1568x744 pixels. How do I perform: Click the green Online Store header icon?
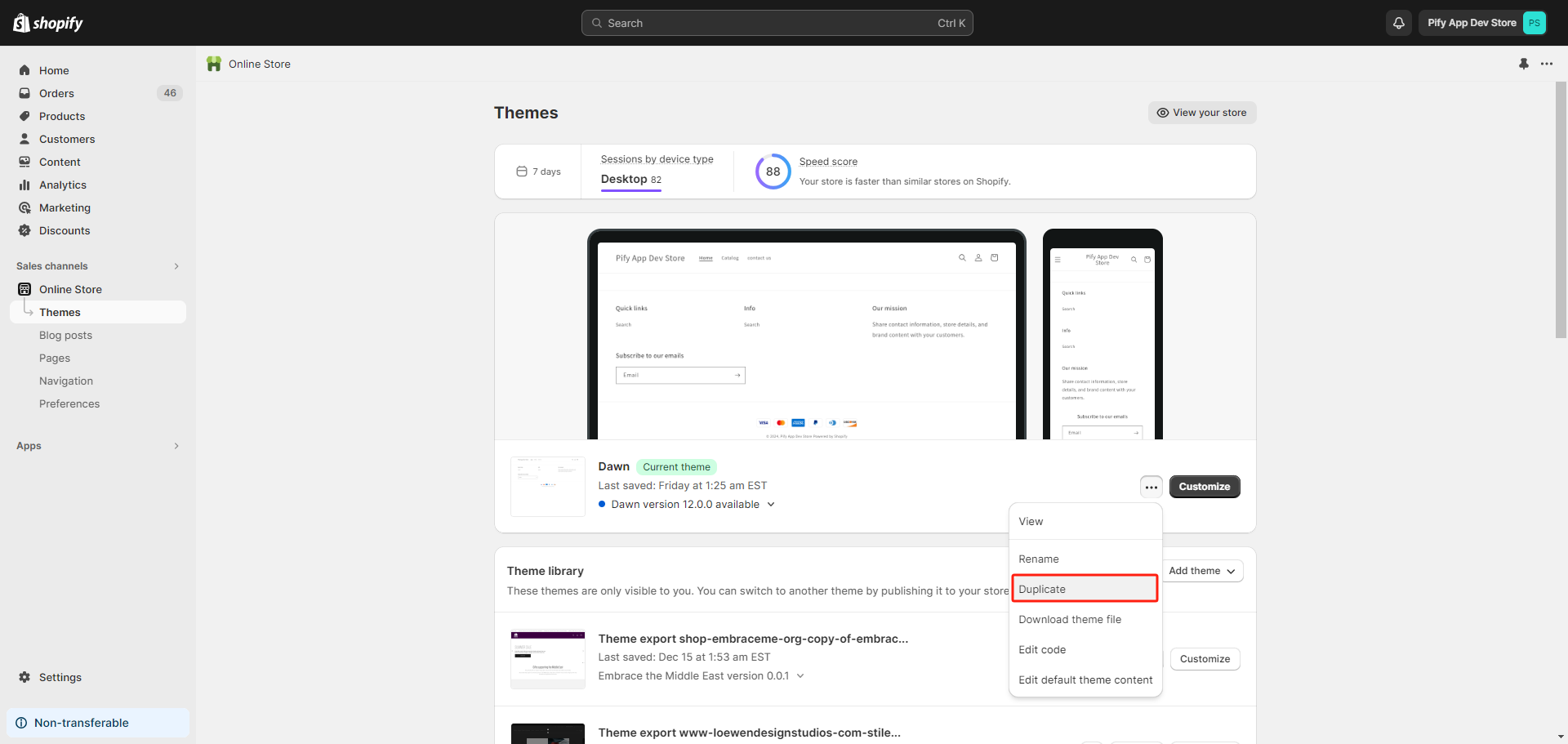pos(214,64)
